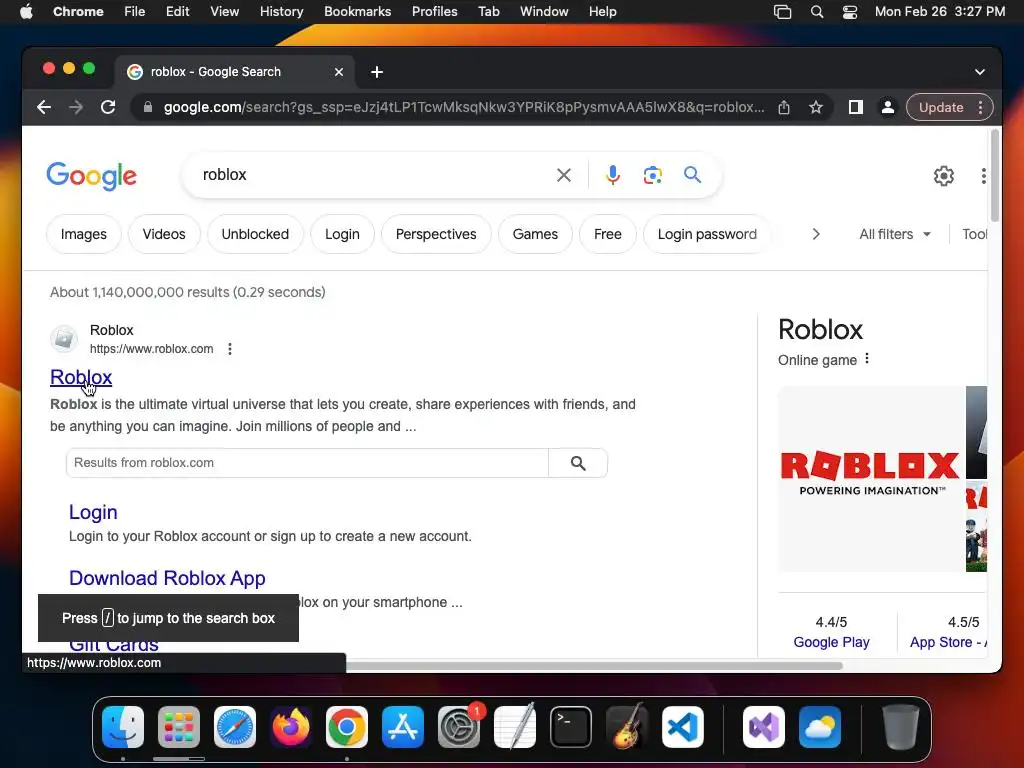Open the site info lock icon
The height and width of the screenshot is (768, 1024).
click(x=148, y=107)
